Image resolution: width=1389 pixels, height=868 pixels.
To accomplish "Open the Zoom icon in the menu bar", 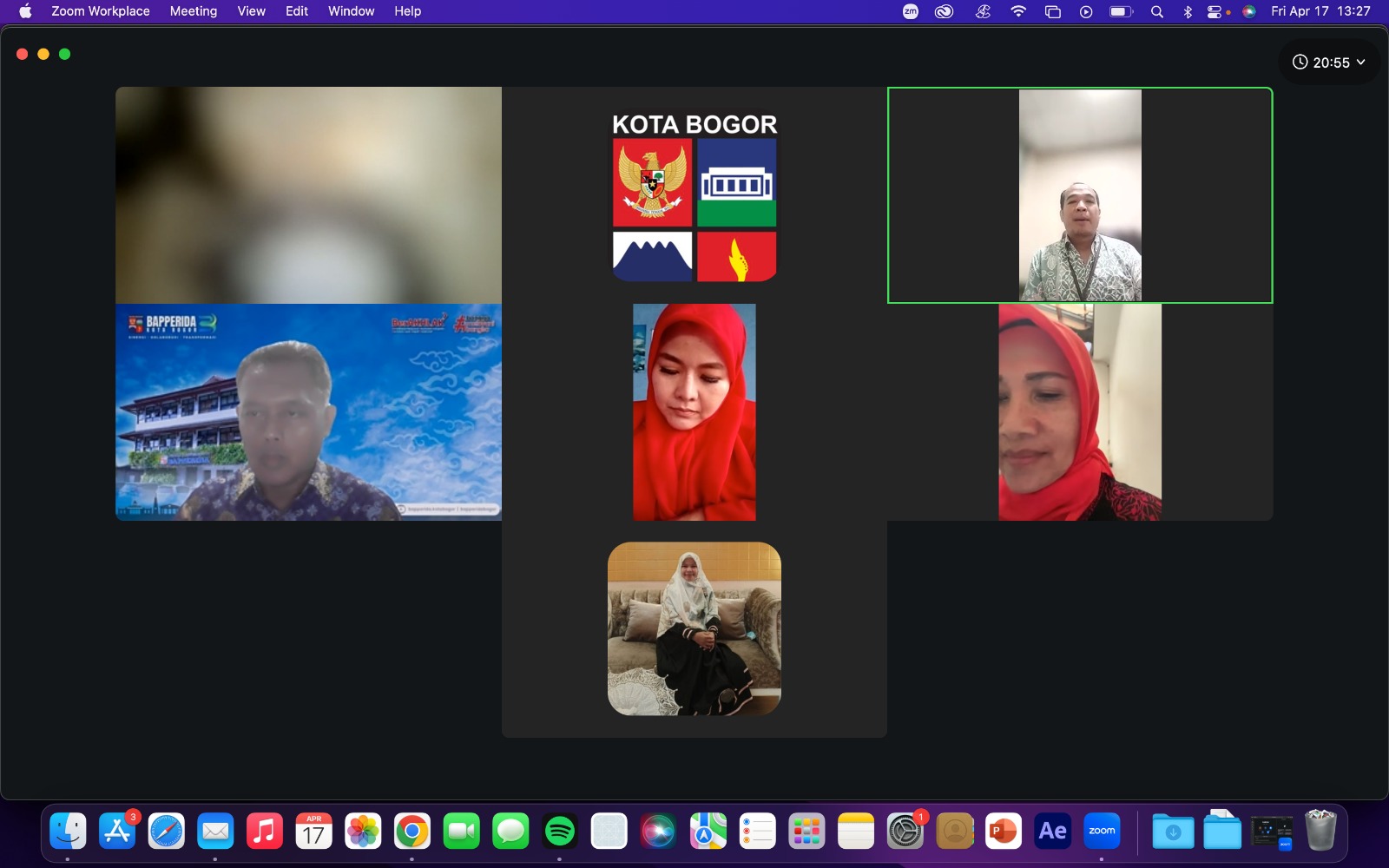I will click(911, 11).
